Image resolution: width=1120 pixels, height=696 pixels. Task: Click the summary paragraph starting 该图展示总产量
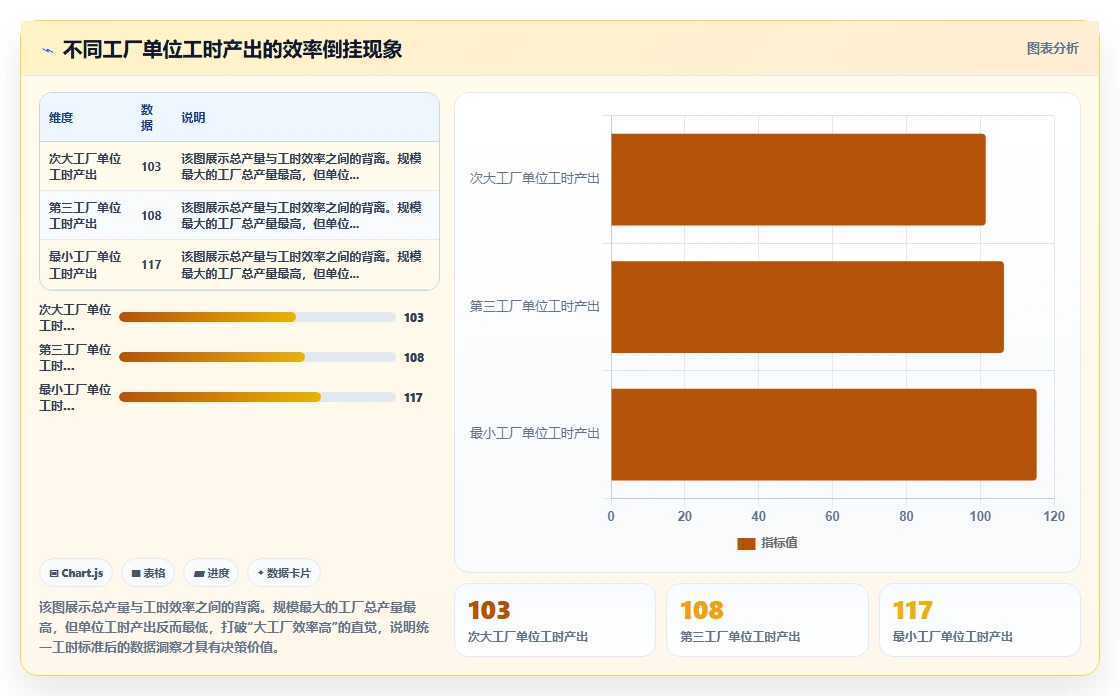pos(234,627)
